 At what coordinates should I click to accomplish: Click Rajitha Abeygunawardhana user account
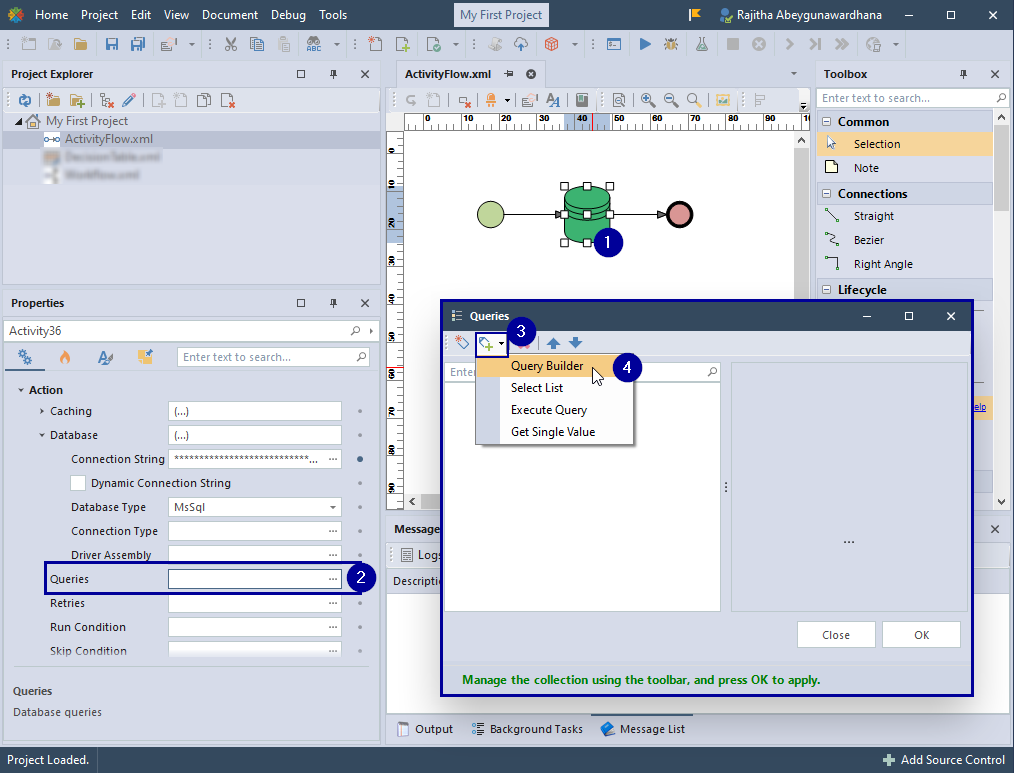[x=800, y=14]
